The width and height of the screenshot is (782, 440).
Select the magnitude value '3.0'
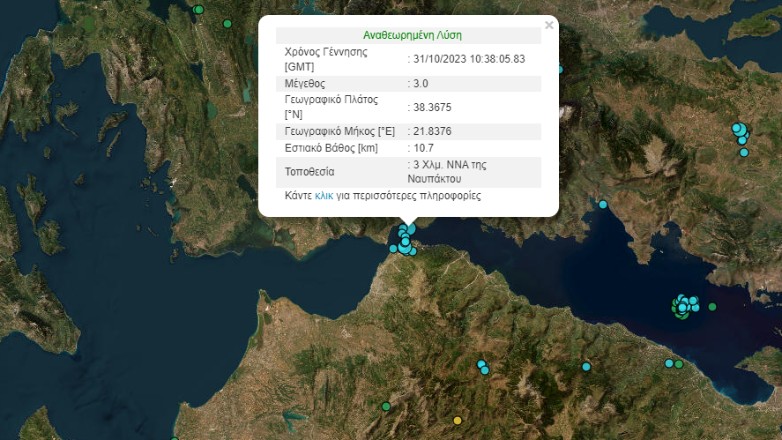(420, 83)
